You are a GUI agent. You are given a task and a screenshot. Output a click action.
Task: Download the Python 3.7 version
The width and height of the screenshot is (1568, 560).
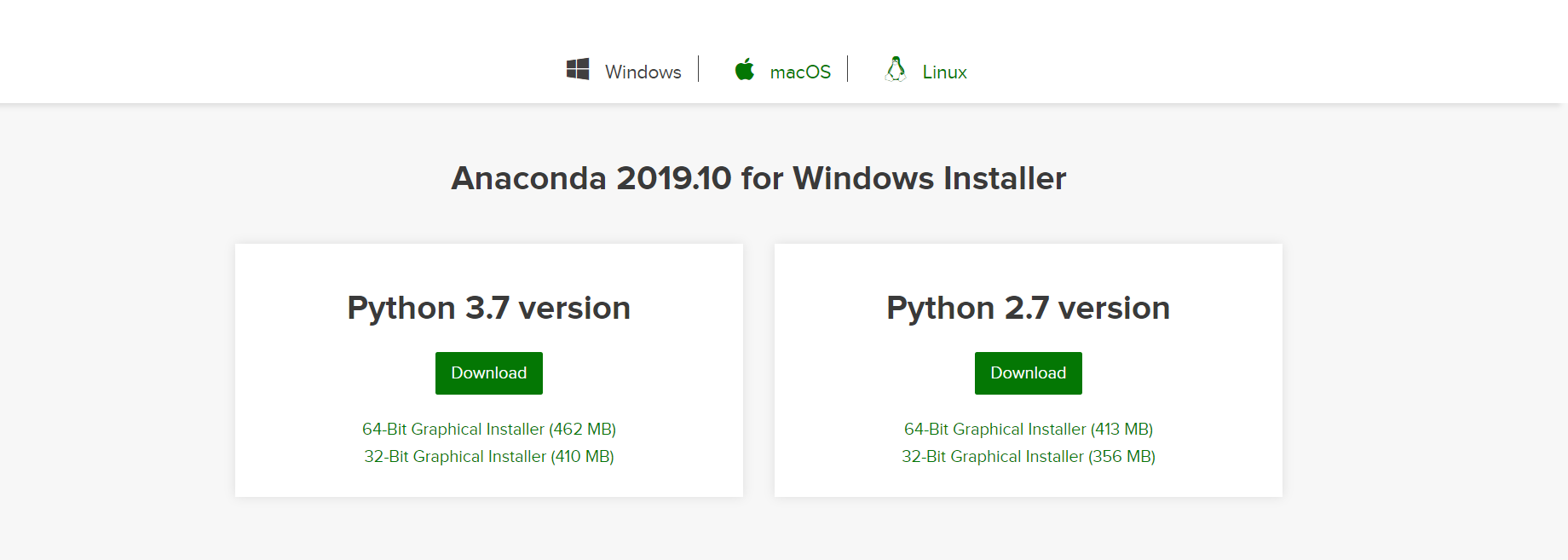pyautogui.click(x=489, y=373)
